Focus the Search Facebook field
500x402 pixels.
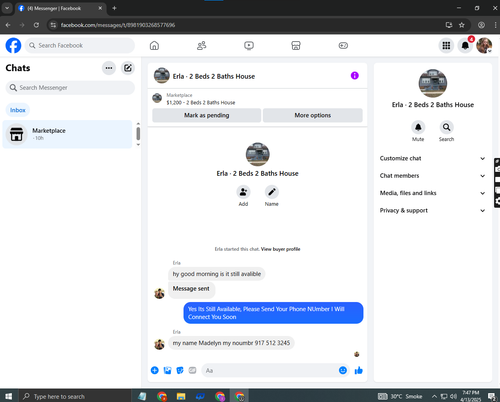(80, 45)
